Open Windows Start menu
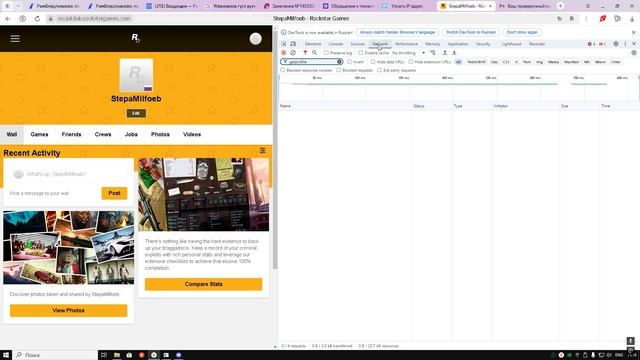640x360 pixels. point(6,355)
